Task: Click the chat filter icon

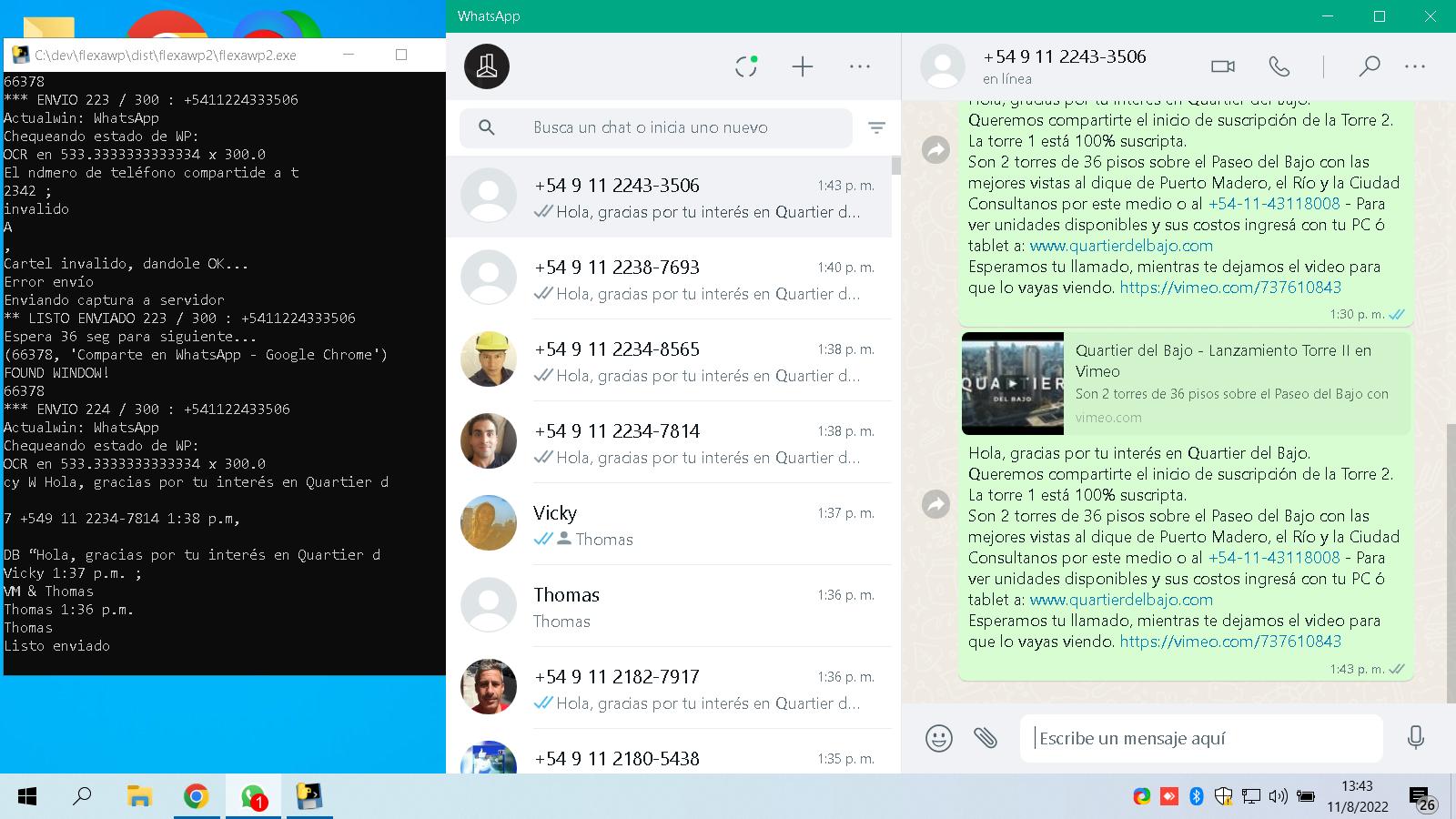Action: point(876,128)
